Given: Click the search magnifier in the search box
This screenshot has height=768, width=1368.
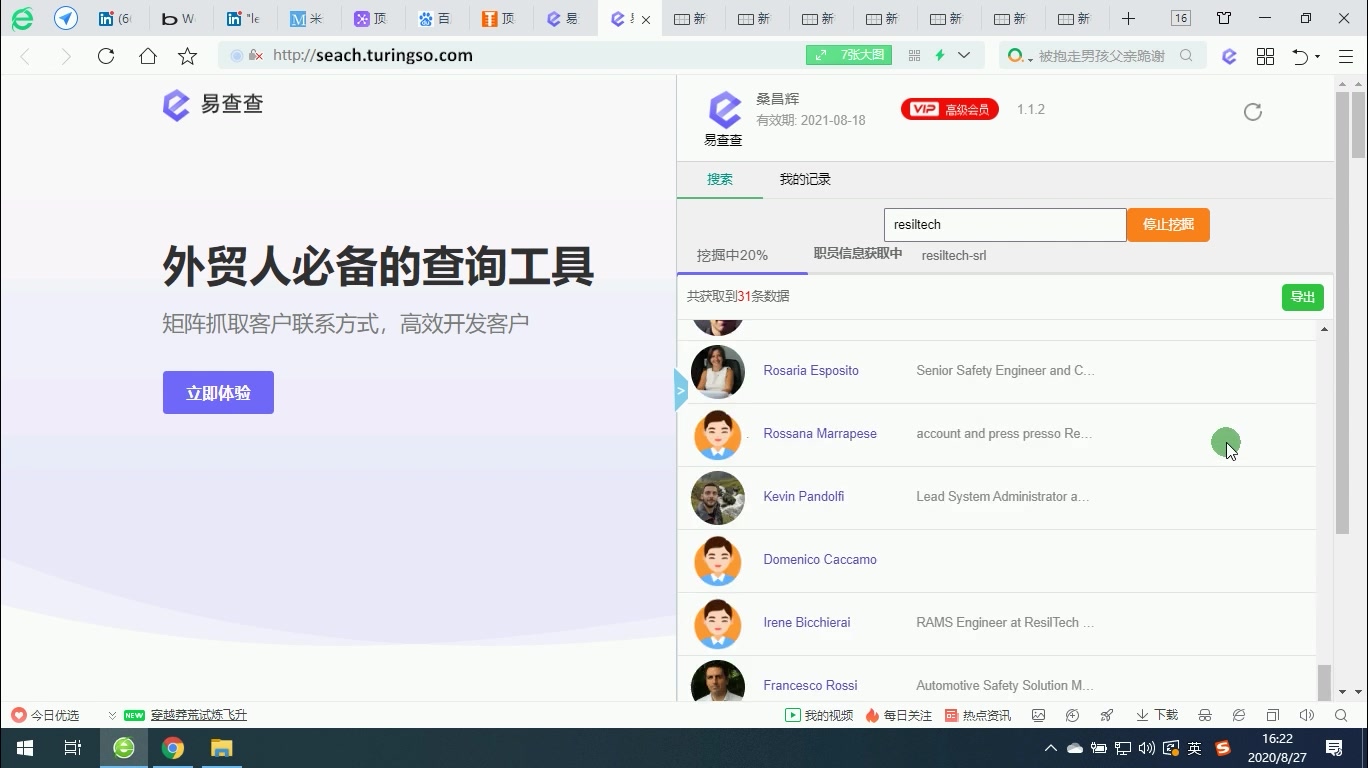Looking at the screenshot, I should tap(1186, 56).
